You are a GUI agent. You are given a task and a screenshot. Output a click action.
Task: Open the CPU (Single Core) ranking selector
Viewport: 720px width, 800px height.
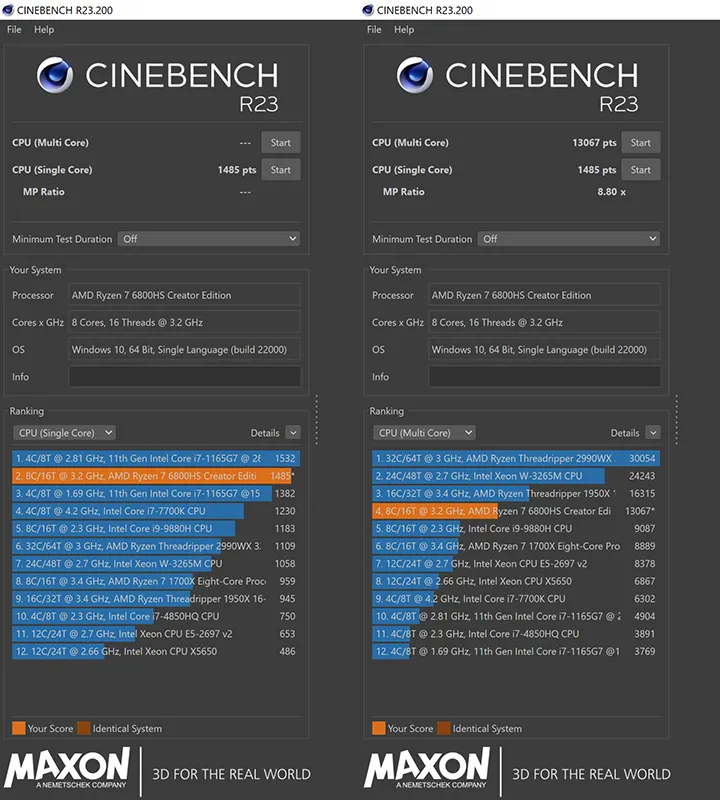[x=64, y=433]
